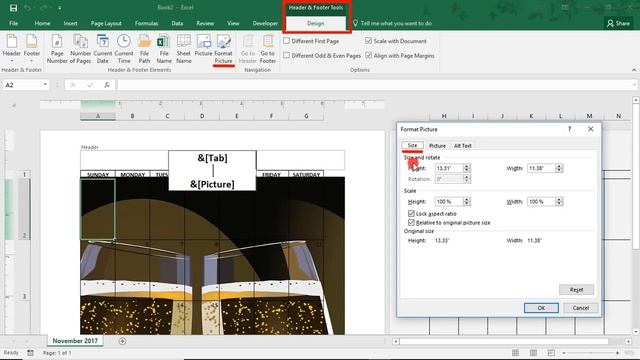Insert Page Number header element
The width and height of the screenshot is (640, 360).
57,49
